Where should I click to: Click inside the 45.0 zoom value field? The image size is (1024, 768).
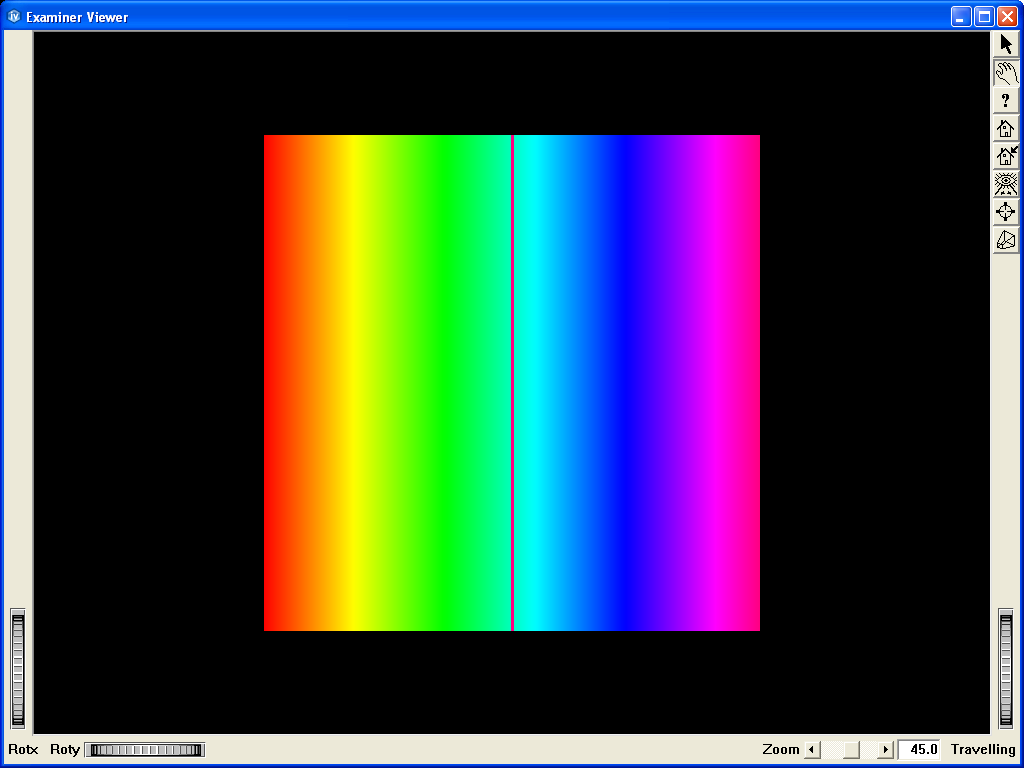(x=919, y=748)
